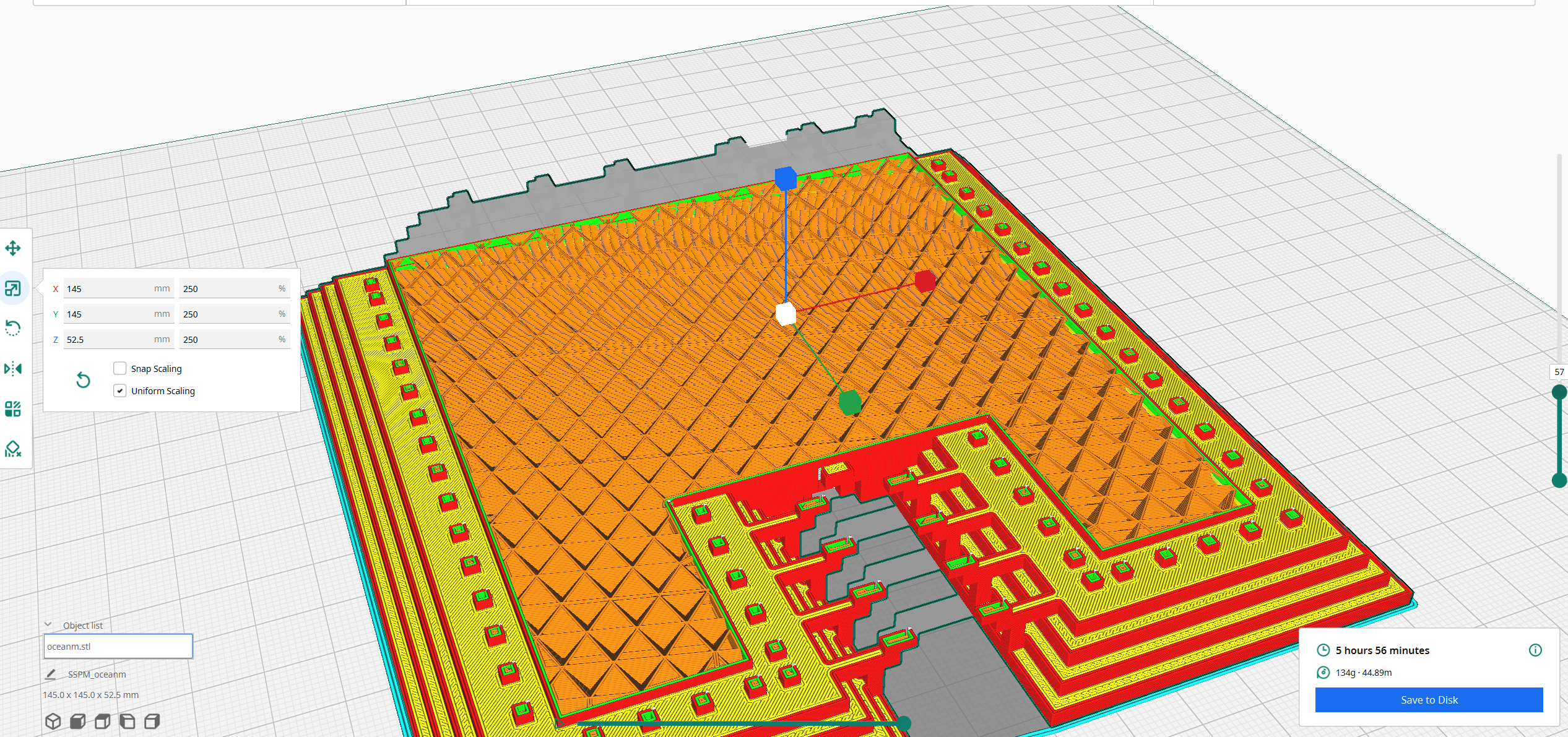Select the Move tool icon
This screenshot has height=737, width=1568.
[13, 249]
